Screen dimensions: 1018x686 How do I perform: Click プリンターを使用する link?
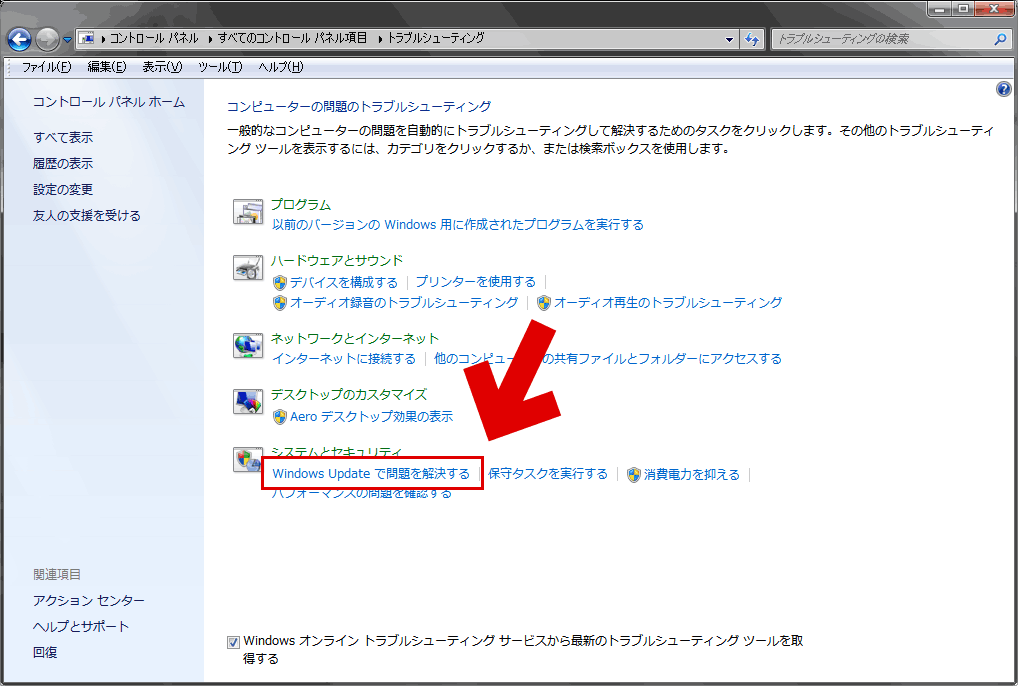(x=476, y=282)
